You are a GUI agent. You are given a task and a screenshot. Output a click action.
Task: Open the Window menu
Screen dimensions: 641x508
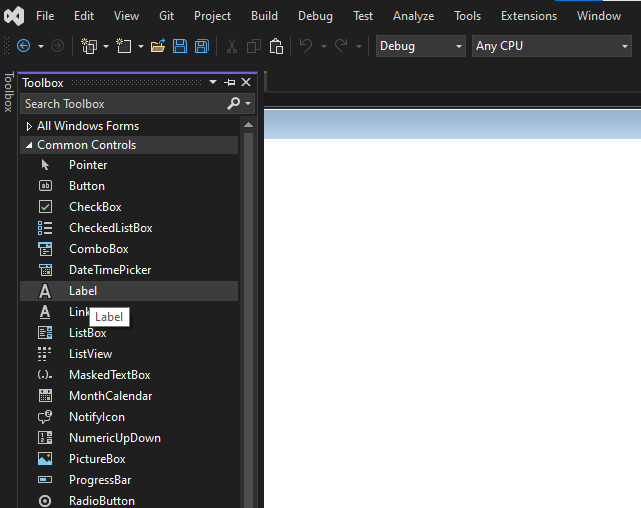pyautogui.click(x=599, y=16)
